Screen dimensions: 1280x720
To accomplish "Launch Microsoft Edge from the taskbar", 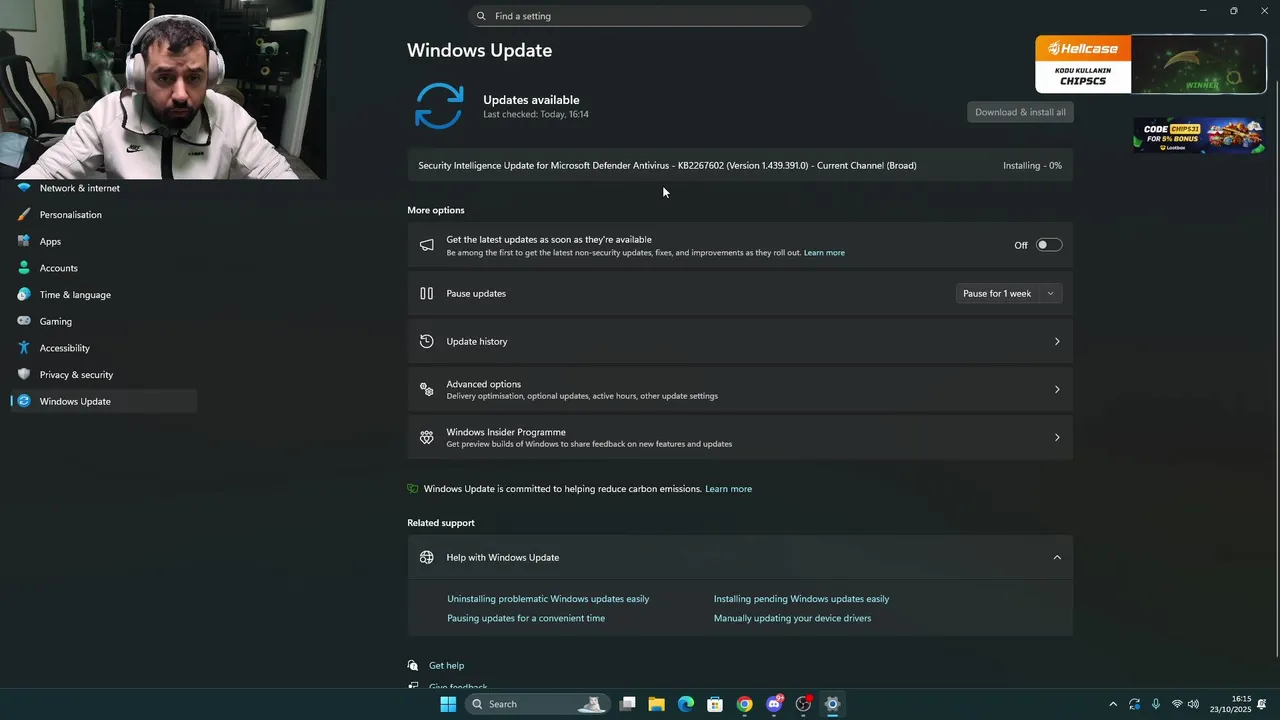I will click(x=686, y=704).
